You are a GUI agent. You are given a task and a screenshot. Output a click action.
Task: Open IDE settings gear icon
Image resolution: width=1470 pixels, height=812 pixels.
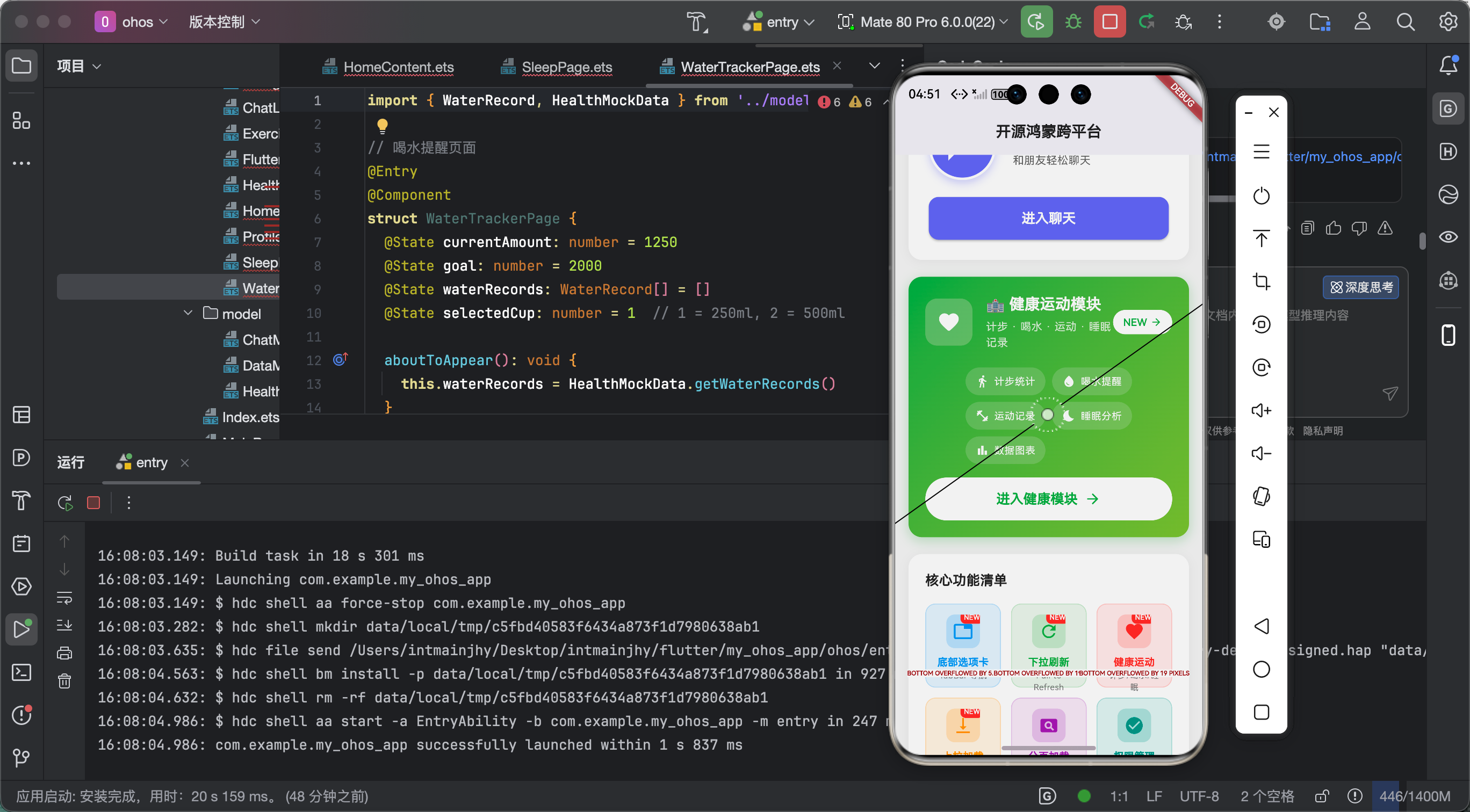point(1449,21)
